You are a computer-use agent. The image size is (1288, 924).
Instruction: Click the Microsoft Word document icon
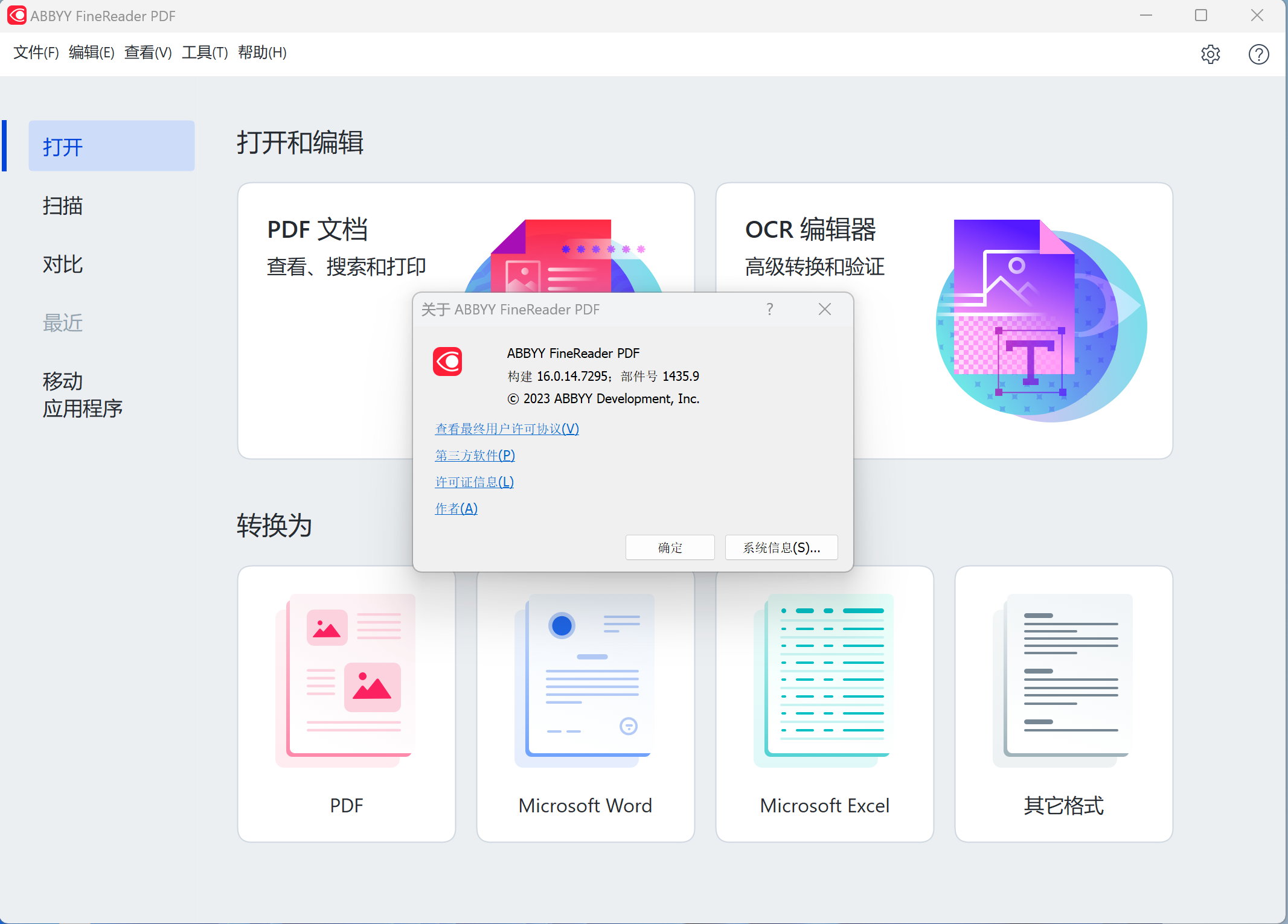click(x=585, y=680)
